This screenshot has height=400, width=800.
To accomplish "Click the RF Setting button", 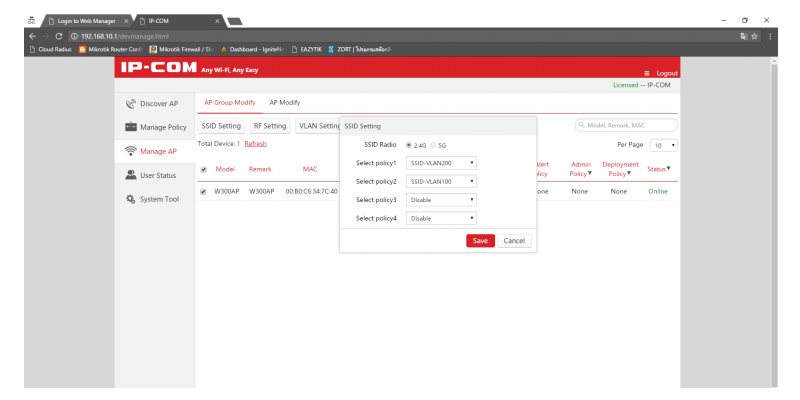I will coord(270,126).
